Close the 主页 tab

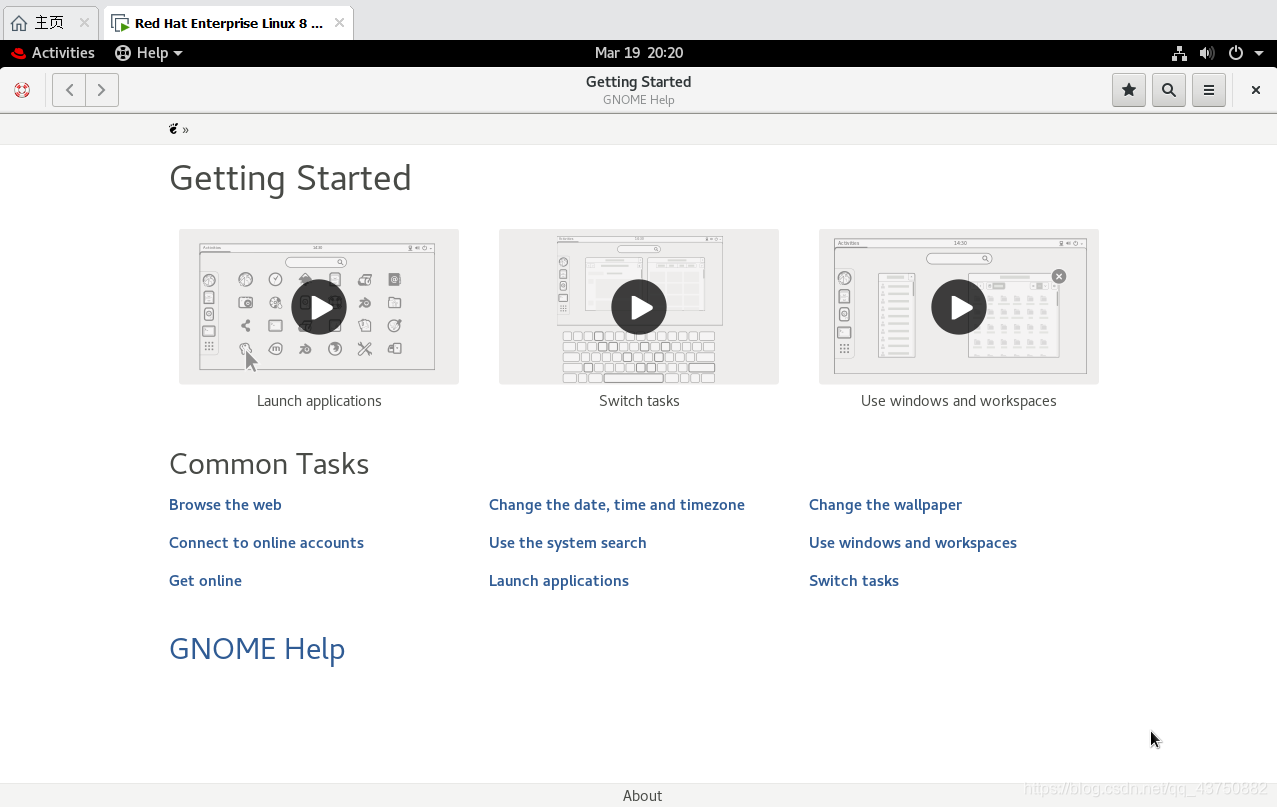85,23
